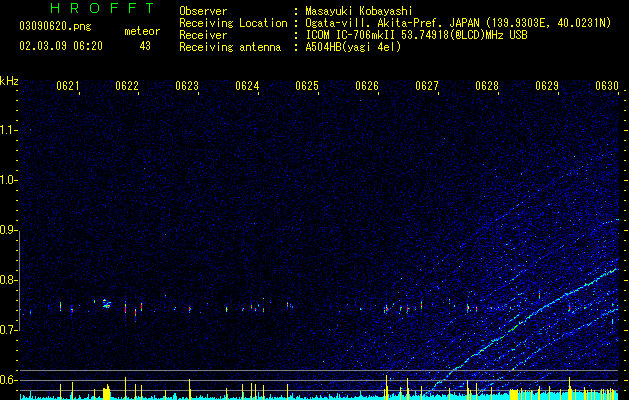Click the HROFFT title text

point(102,8)
